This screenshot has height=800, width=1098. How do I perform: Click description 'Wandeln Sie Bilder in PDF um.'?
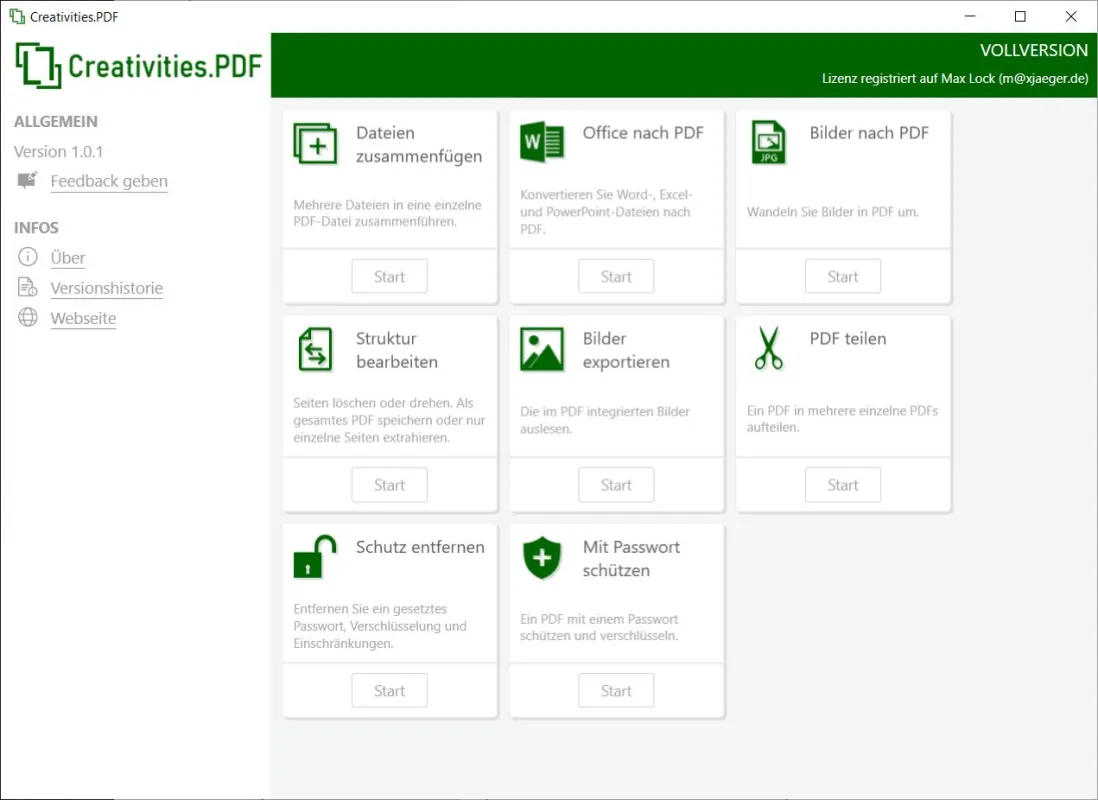[832, 212]
